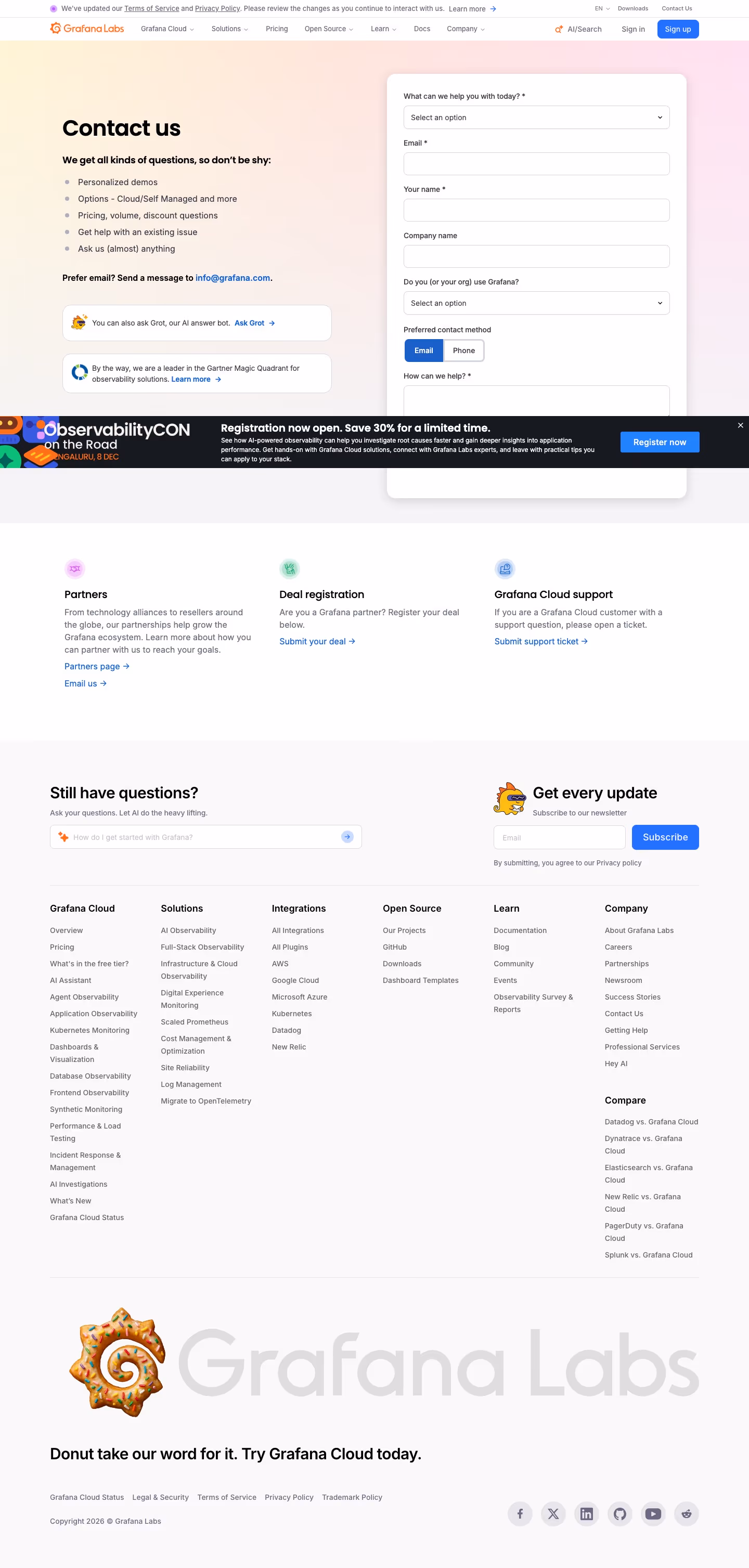This screenshot has height=1568, width=749.
Task: Click the Deal registration icon
Action: [x=290, y=568]
